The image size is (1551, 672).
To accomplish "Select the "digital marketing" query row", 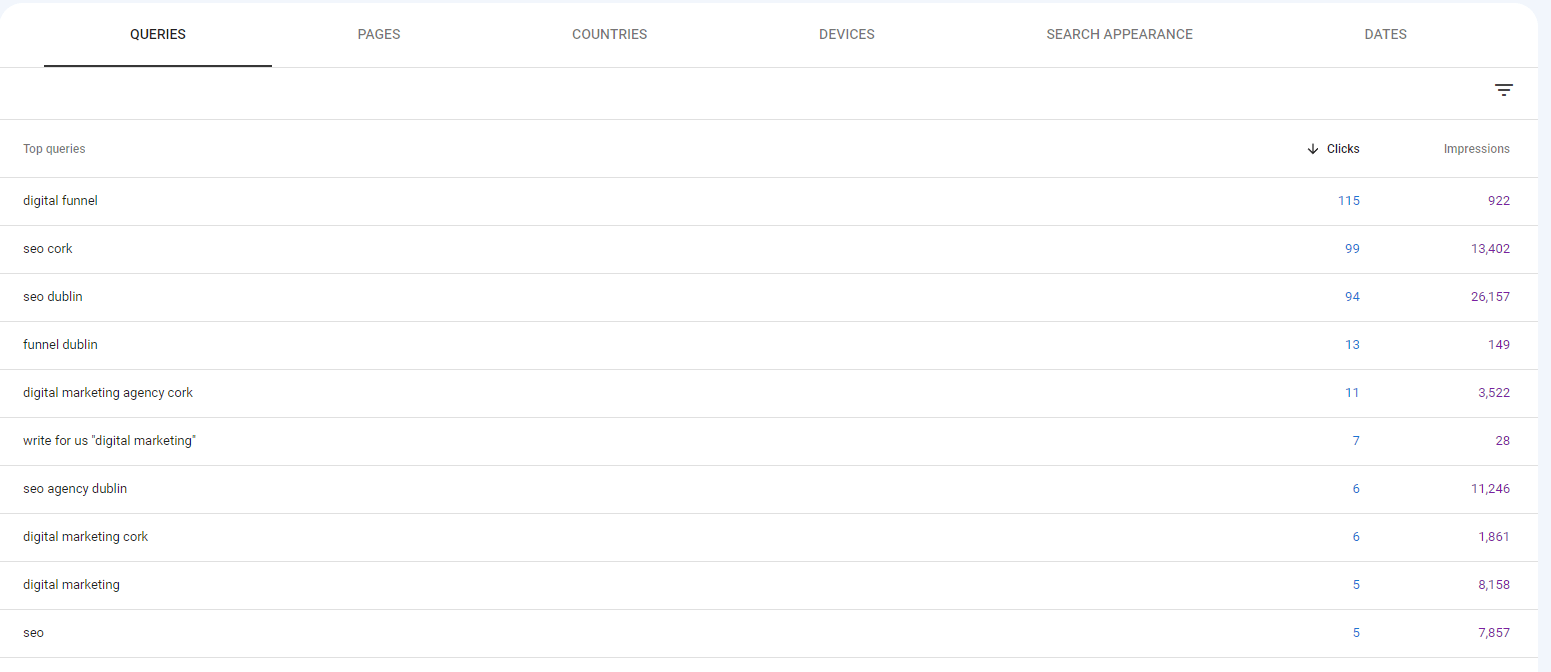I will [x=769, y=585].
